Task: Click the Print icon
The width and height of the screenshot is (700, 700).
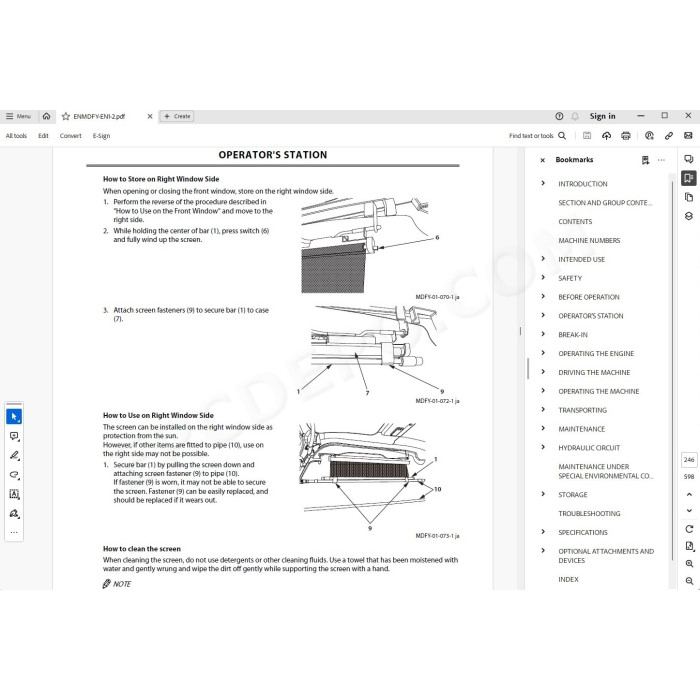Action: tap(626, 136)
